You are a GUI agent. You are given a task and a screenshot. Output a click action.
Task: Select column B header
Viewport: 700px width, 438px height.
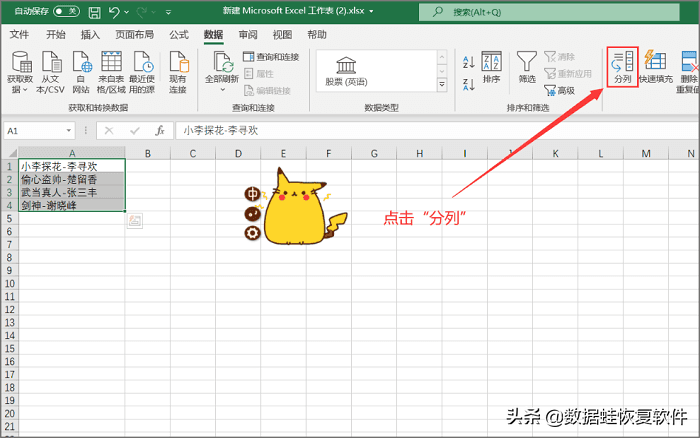(148, 153)
